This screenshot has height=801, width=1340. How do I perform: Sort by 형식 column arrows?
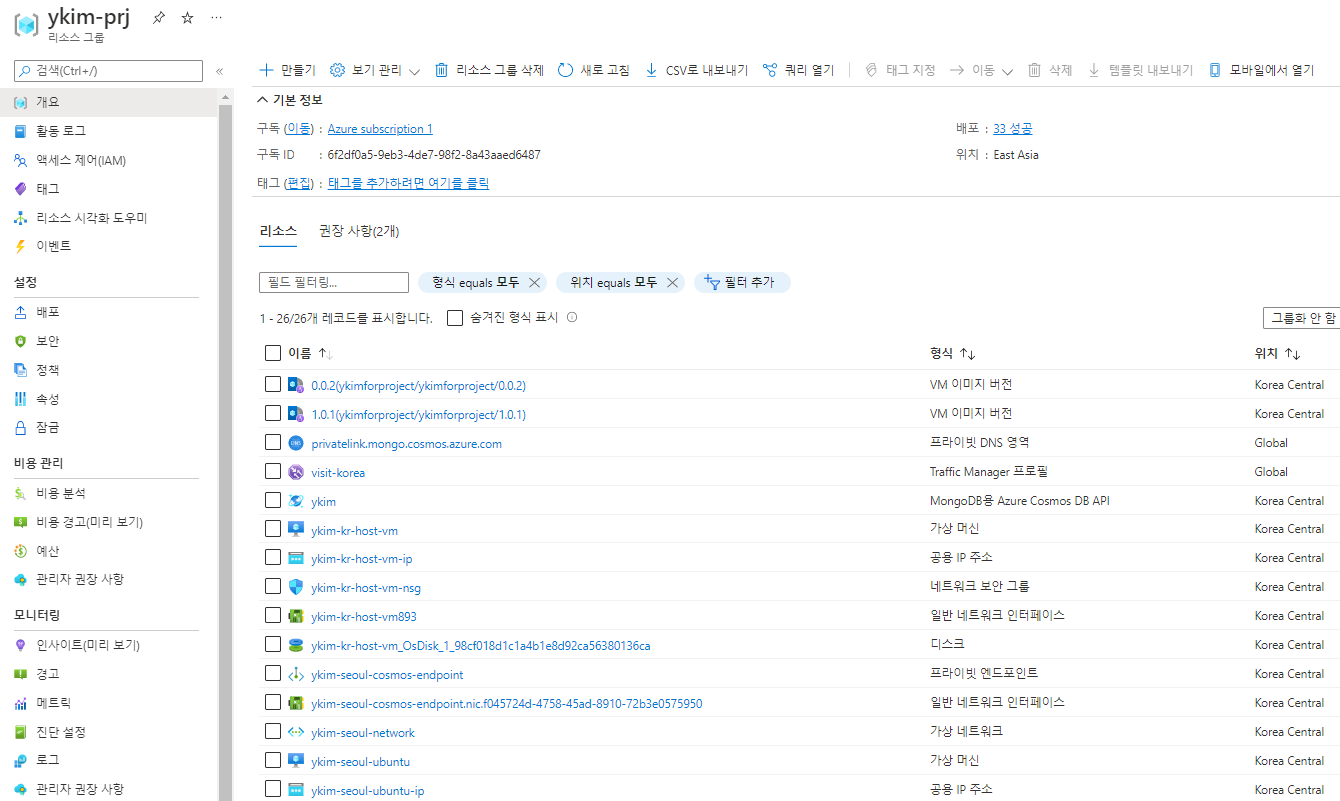click(x=967, y=354)
